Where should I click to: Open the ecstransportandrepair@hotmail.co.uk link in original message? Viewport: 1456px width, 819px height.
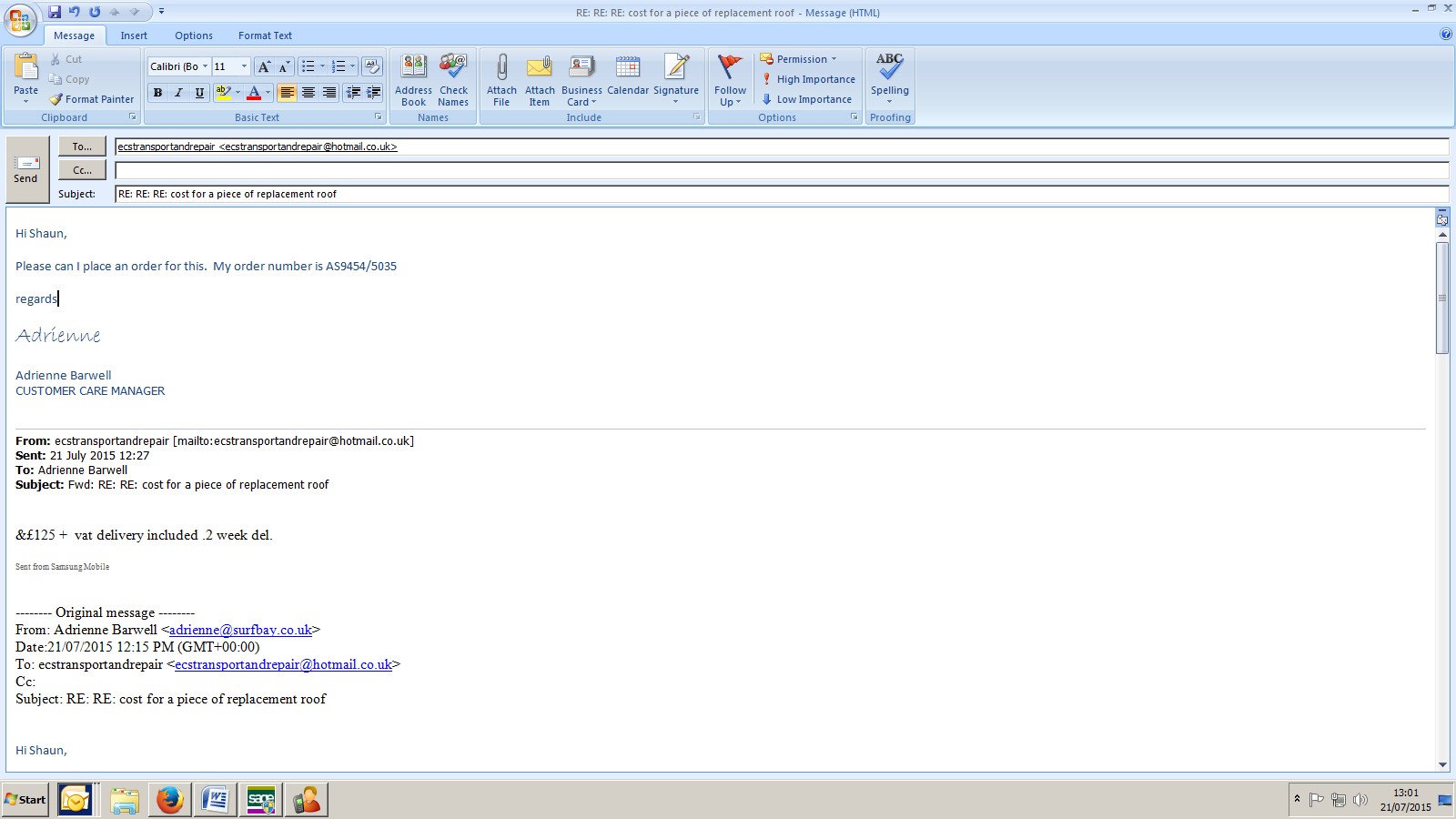coord(283,664)
